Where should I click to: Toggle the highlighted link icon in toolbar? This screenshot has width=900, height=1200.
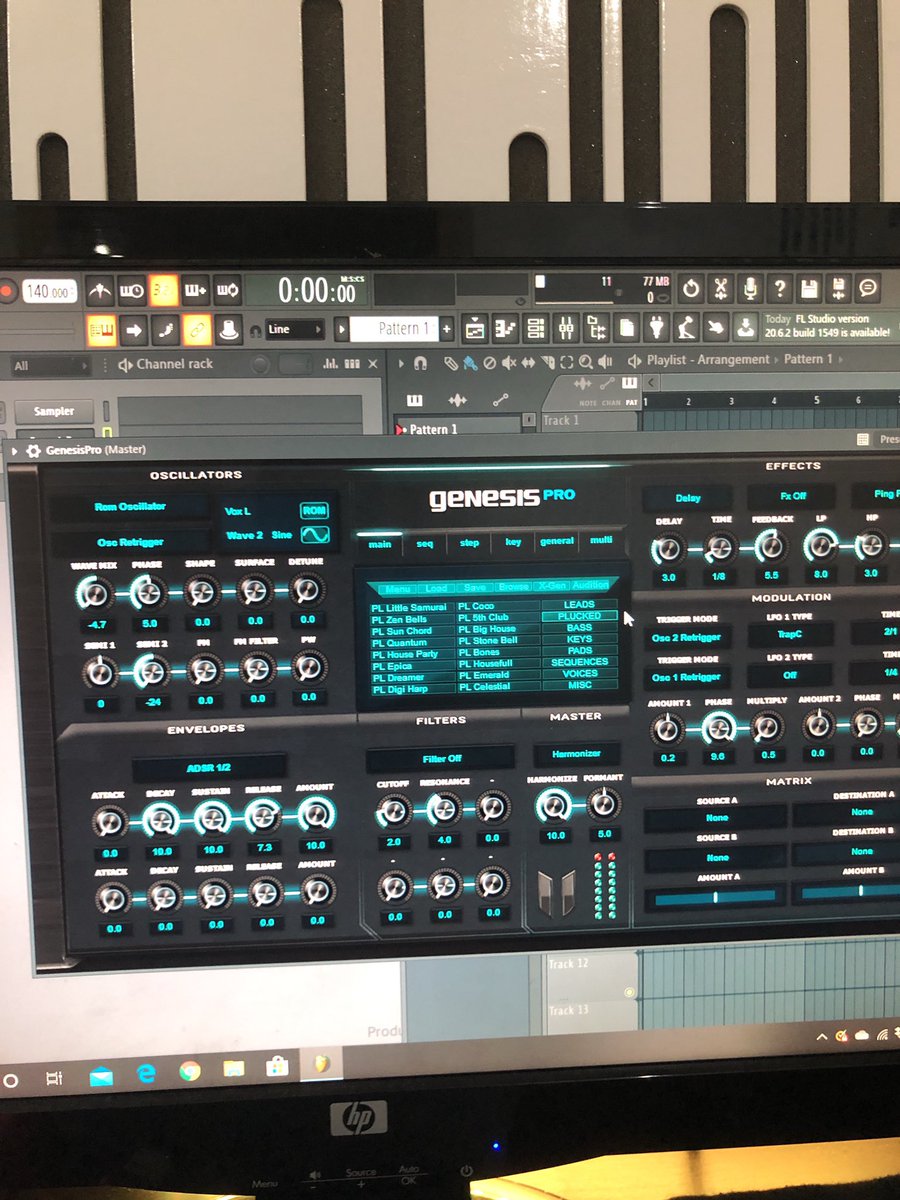click(197, 329)
